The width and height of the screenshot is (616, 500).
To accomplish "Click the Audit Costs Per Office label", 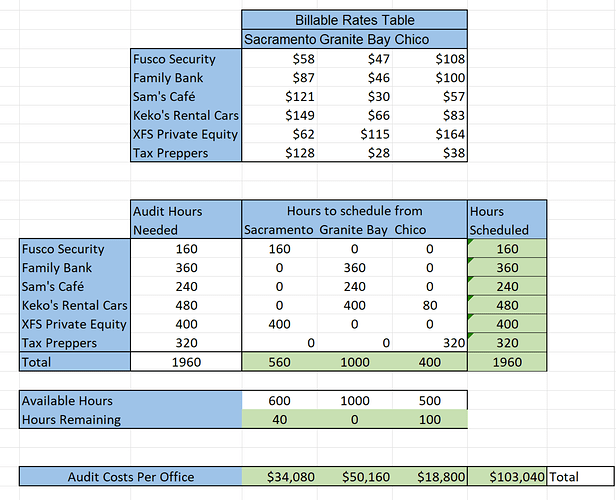I will [130, 476].
